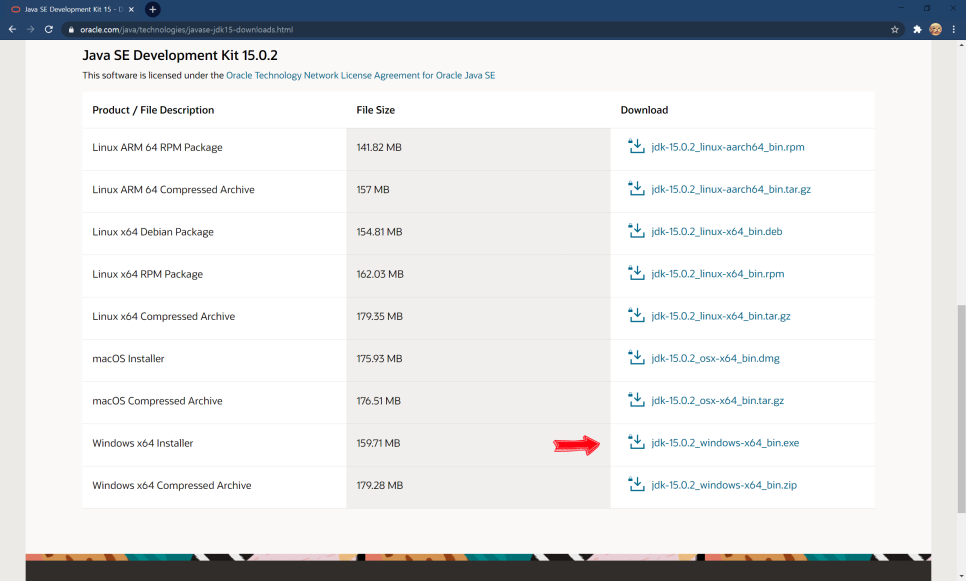
Task: Download jdk-15.0.2_linux-x64_bin.tar.gz
Action: [721, 315]
